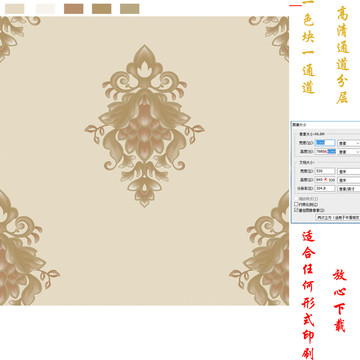Click the pixel width input field

coord(325,143)
